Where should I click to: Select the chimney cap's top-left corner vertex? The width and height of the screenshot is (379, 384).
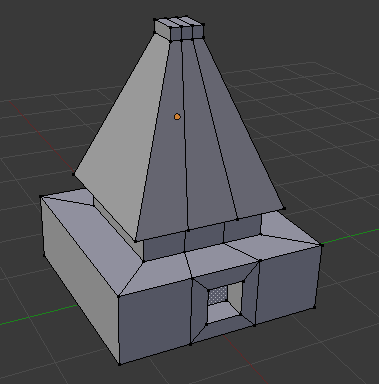[x=155, y=20]
